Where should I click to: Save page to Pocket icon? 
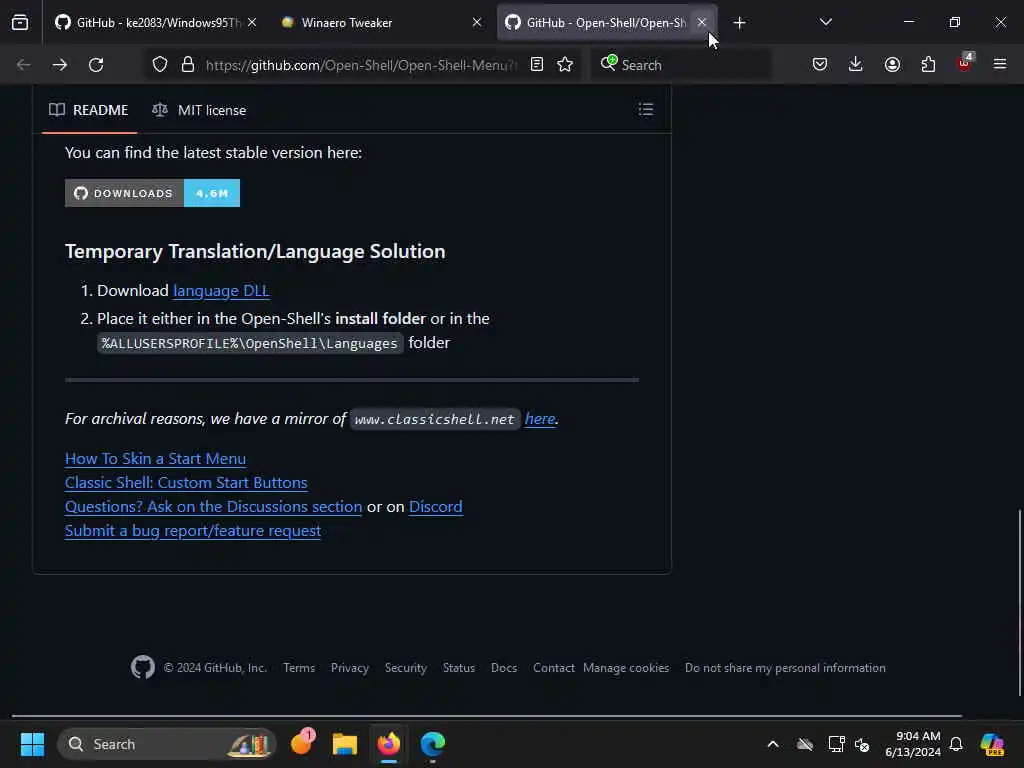820,65
